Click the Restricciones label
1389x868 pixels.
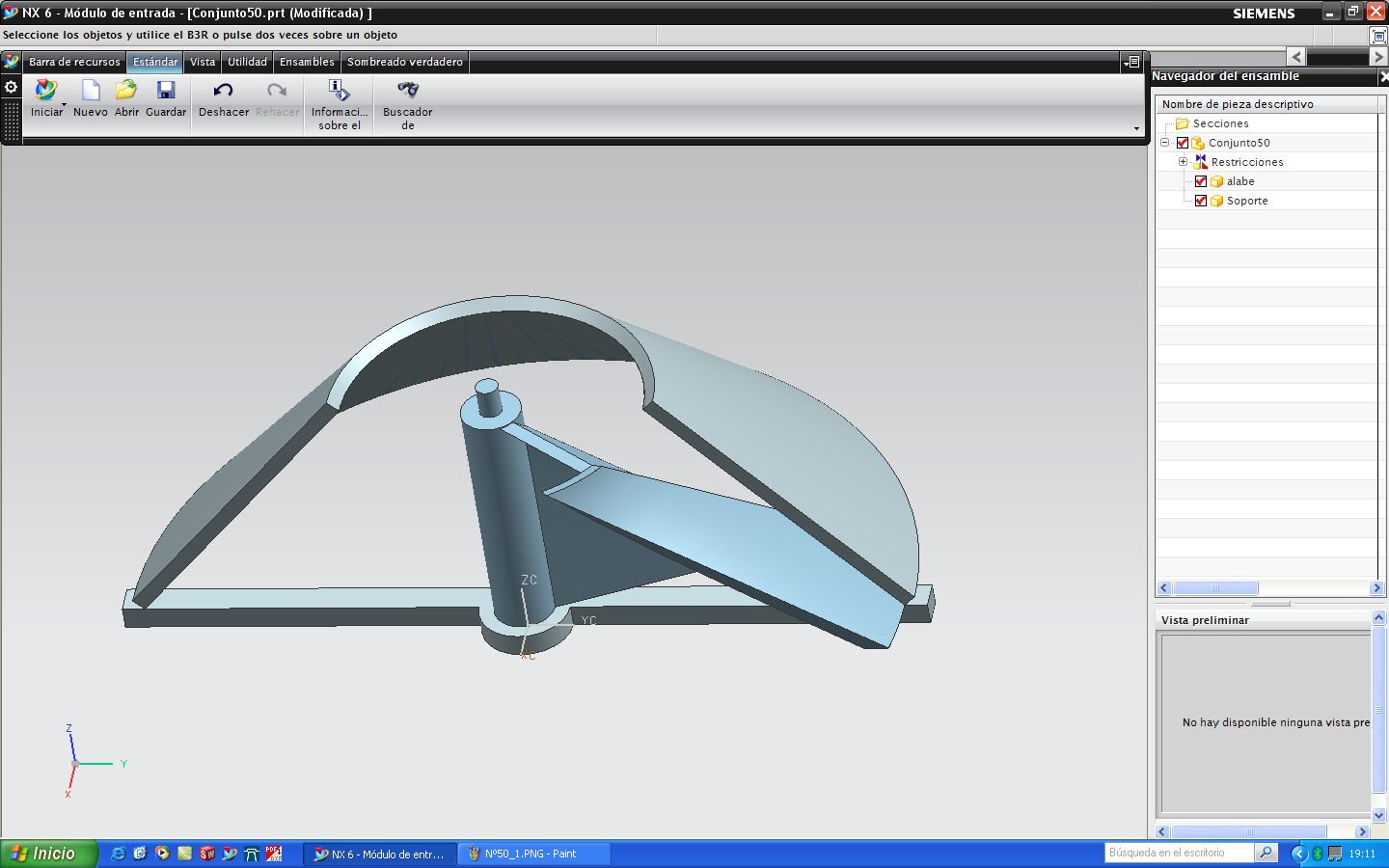(1247, 162)
